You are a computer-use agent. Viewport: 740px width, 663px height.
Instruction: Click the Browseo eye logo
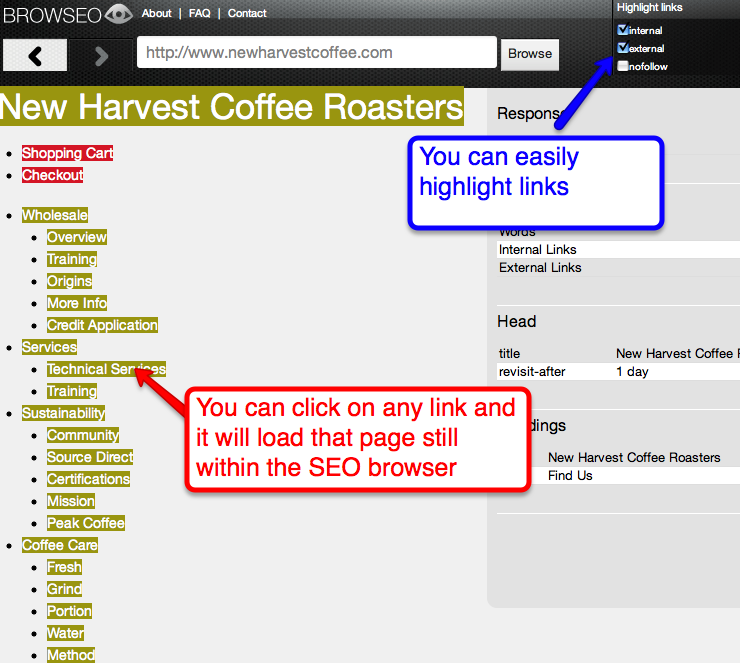(x=118, y=14)
